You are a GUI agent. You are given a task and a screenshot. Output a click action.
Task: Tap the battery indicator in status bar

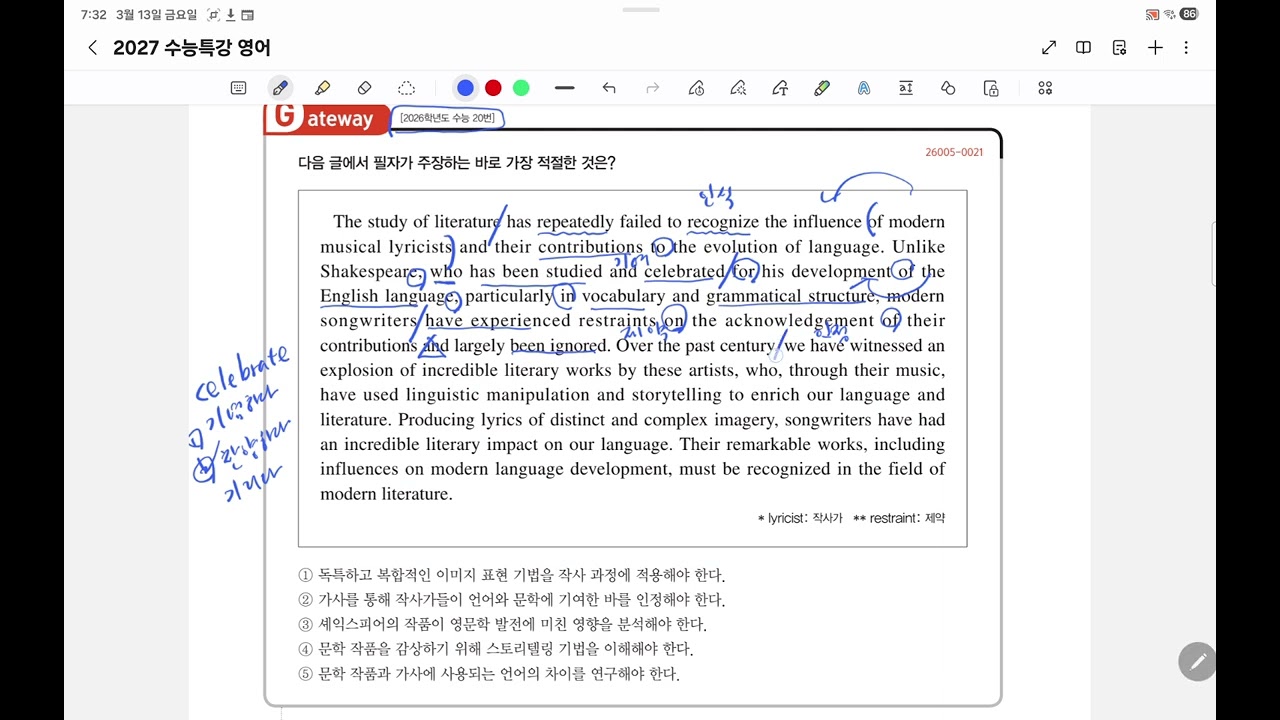click(x=1189, y=14)
